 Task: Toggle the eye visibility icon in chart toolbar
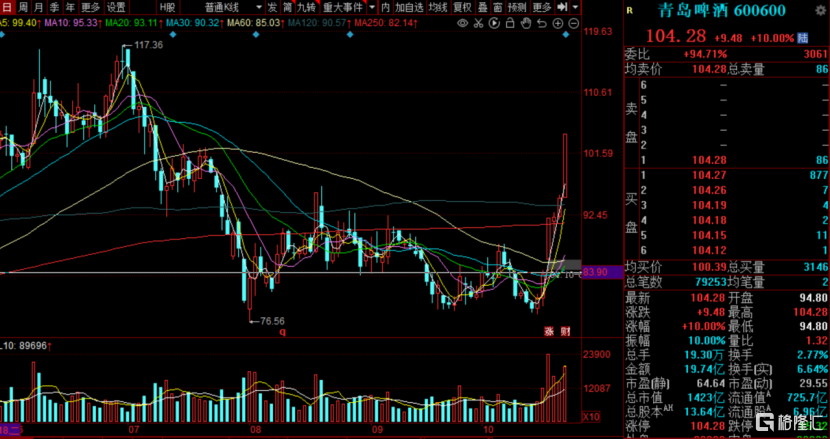tap(462, 23)
